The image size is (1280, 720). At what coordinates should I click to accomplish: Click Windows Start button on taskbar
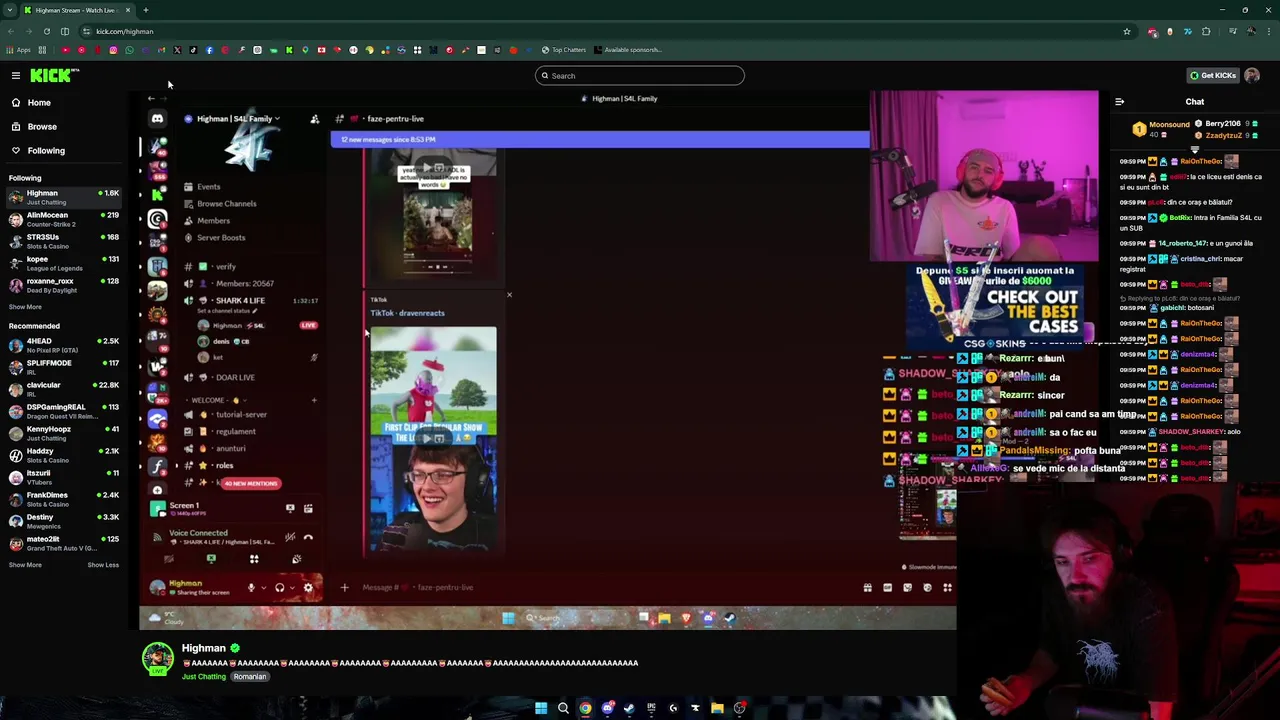point(541,708)
